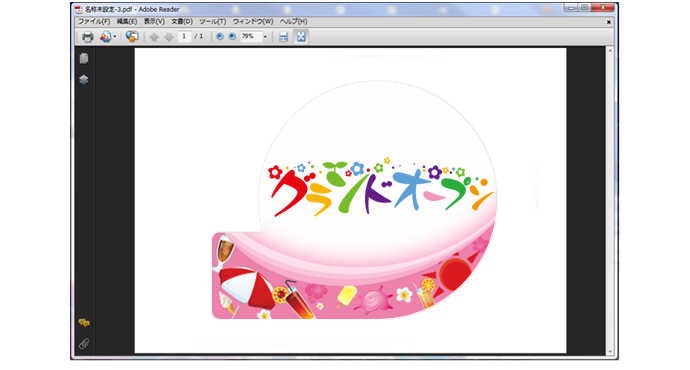Open the Attachments paperclip panel icon
Screen dimensions: 690x370
point(84,343)
